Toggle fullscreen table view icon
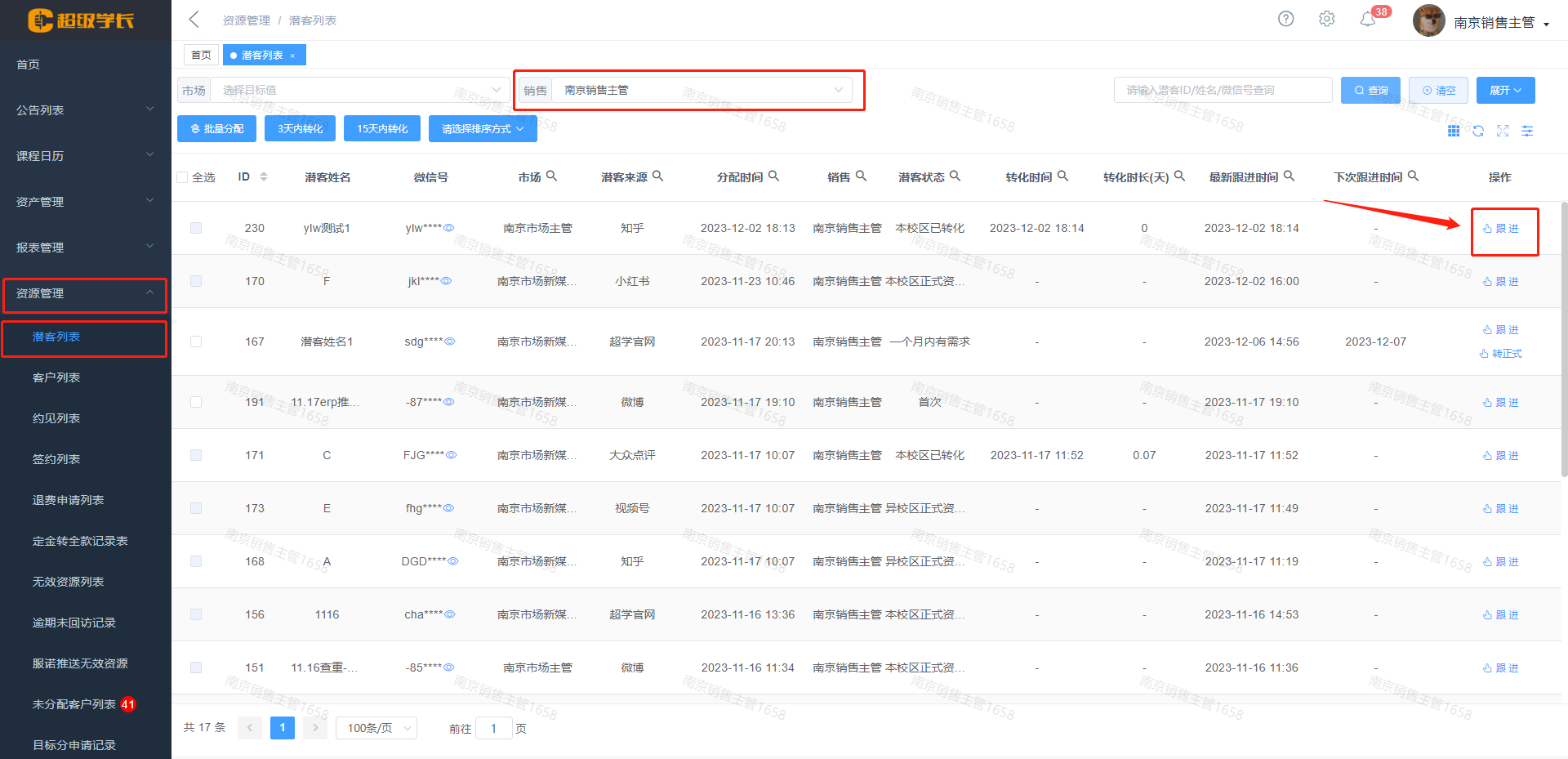Viewport: 1568px width, 759px height. click(x=1503, y=131)
